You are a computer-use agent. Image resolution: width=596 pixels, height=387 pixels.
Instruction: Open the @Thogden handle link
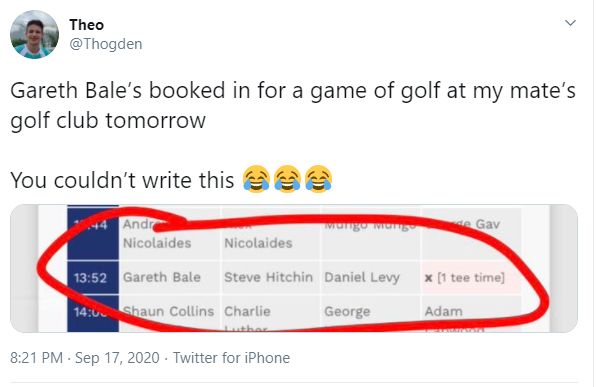pos(106,44)
